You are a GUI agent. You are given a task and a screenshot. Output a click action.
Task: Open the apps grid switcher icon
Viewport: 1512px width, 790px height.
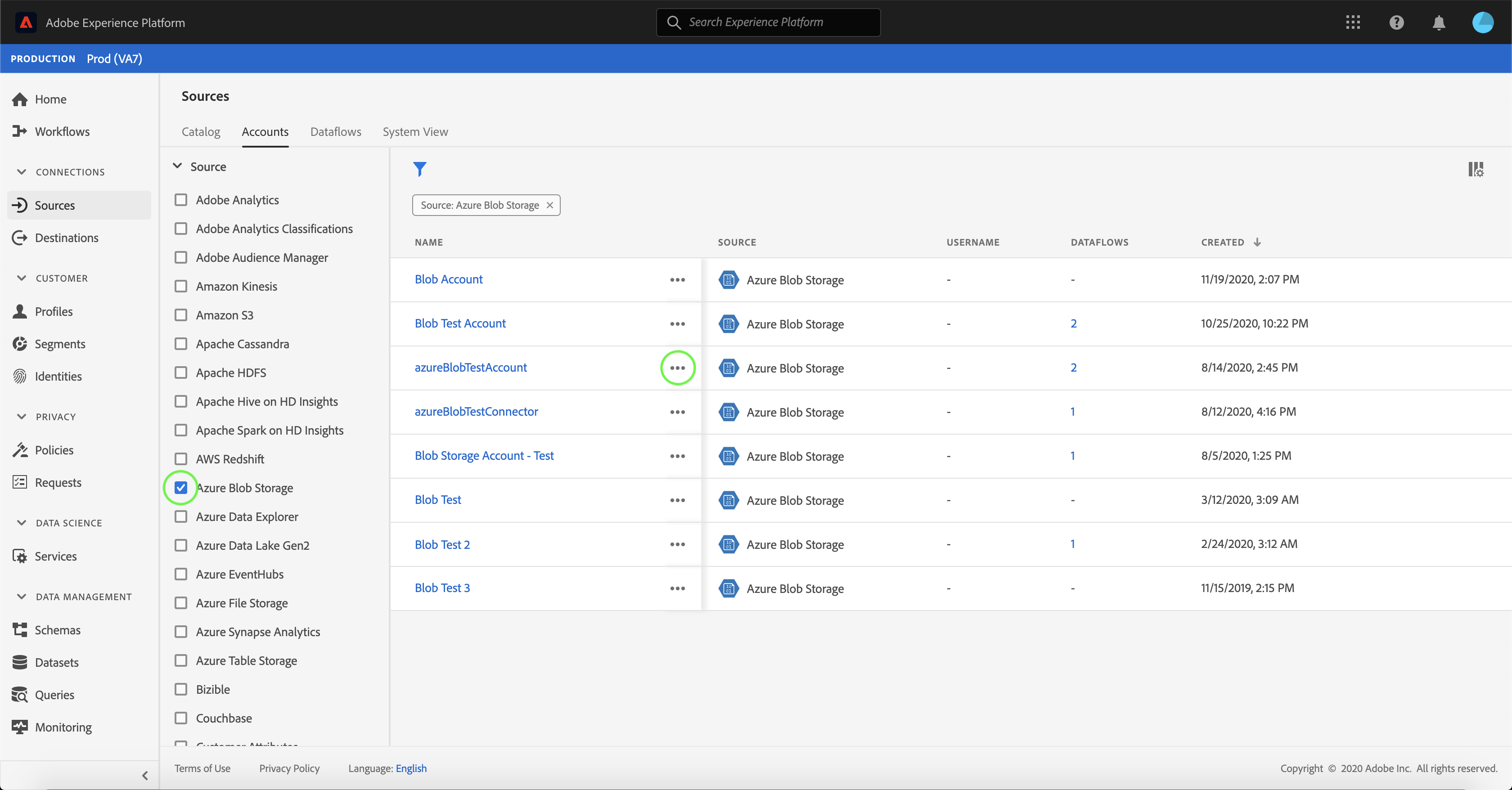coord(1353,22)
